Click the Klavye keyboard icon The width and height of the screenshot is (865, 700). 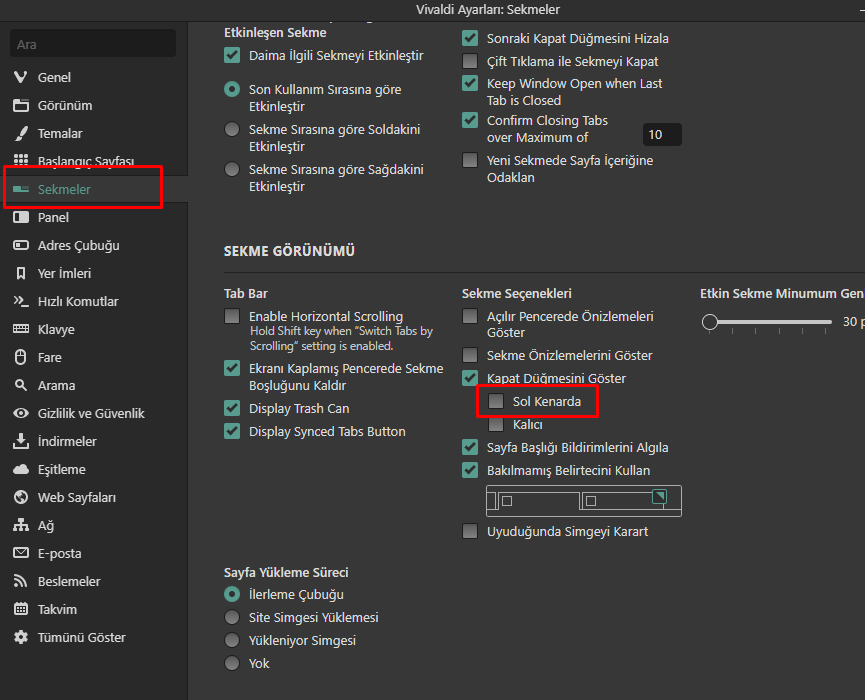point(21,329)
